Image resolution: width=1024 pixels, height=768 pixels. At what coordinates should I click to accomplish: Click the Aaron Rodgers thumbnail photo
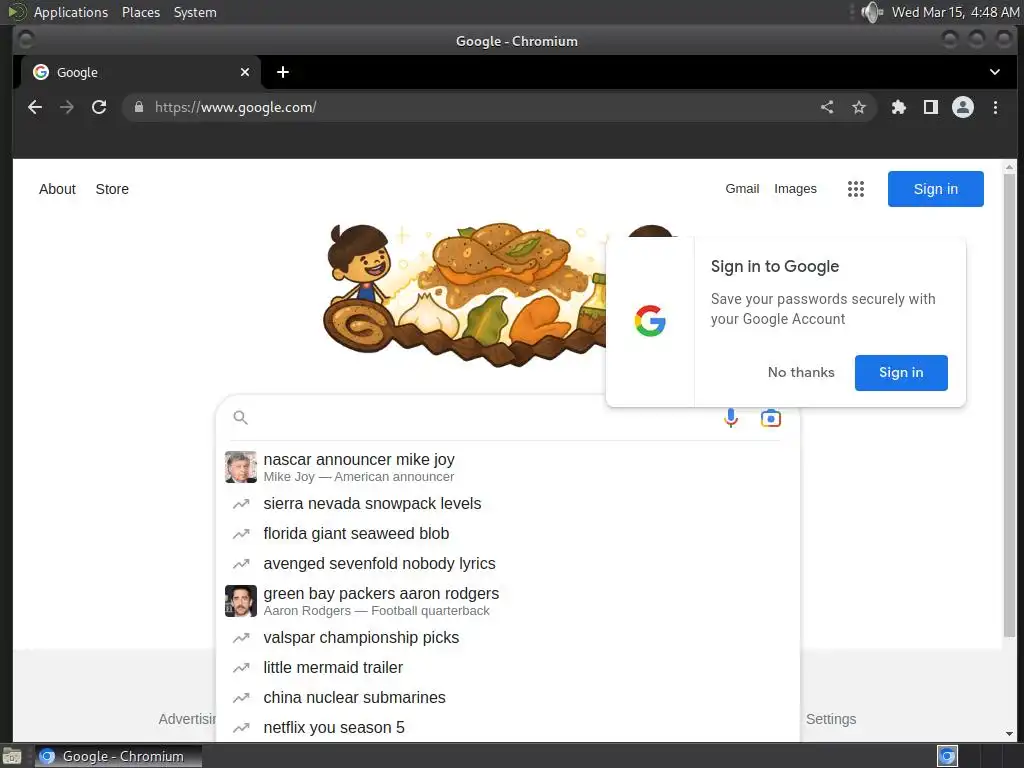tap(240, 601)
